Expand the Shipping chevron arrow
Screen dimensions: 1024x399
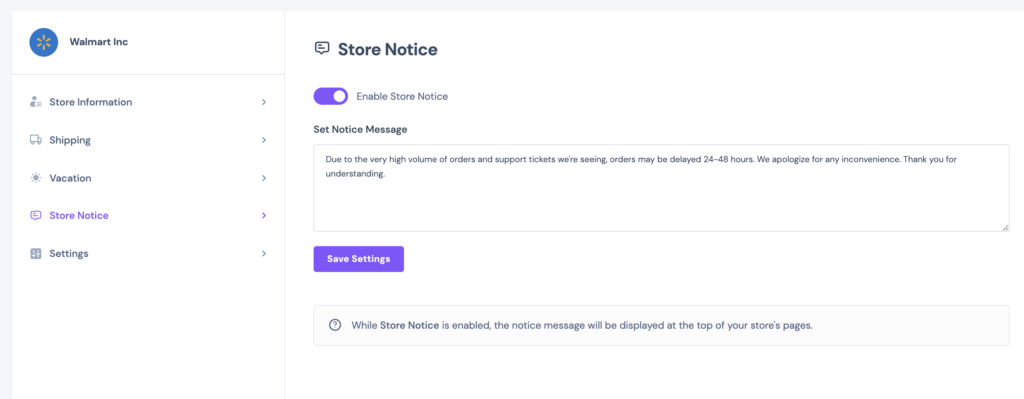(264, 140)
